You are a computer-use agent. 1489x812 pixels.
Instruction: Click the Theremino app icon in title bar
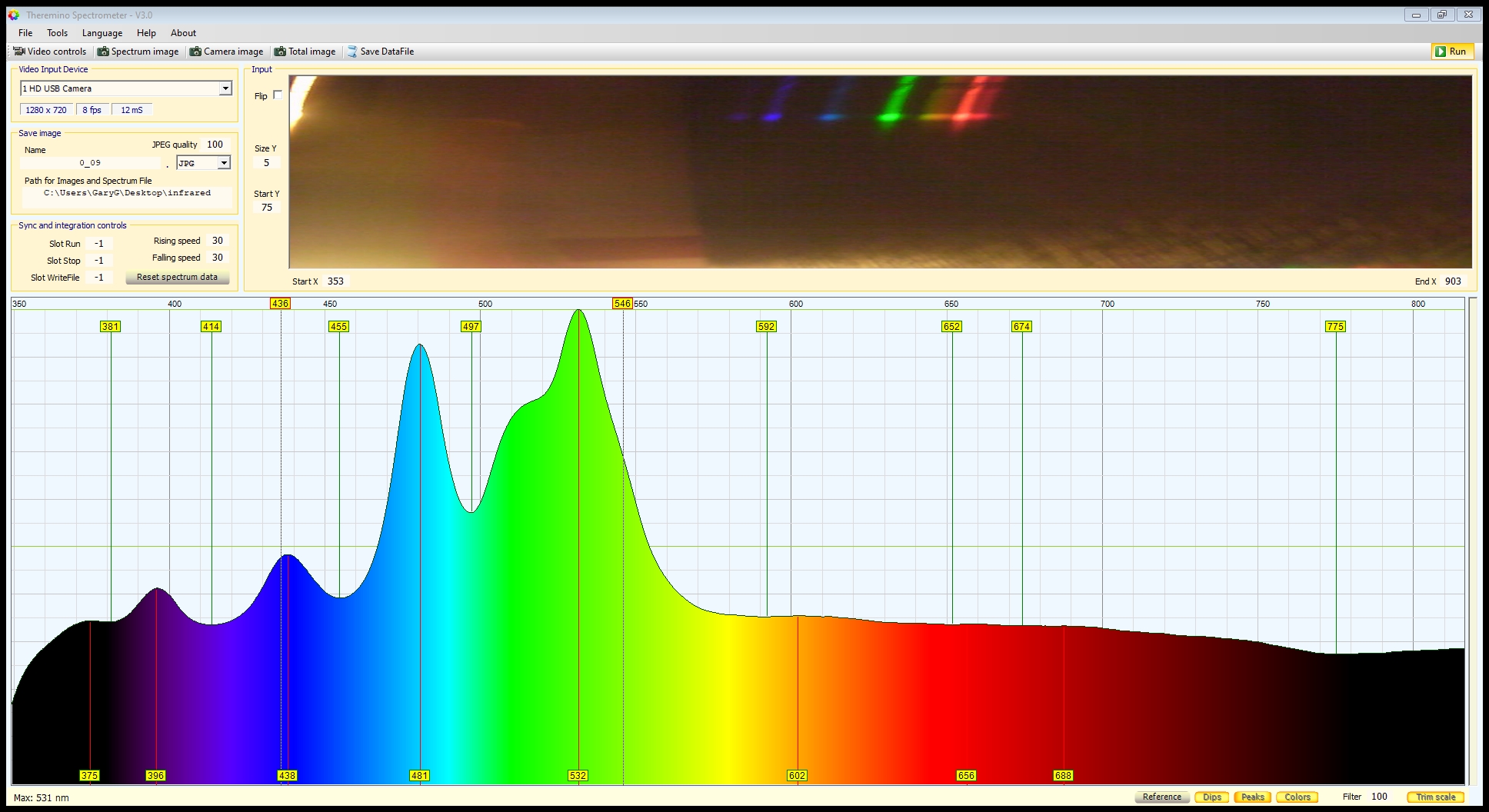pos(14,15)
